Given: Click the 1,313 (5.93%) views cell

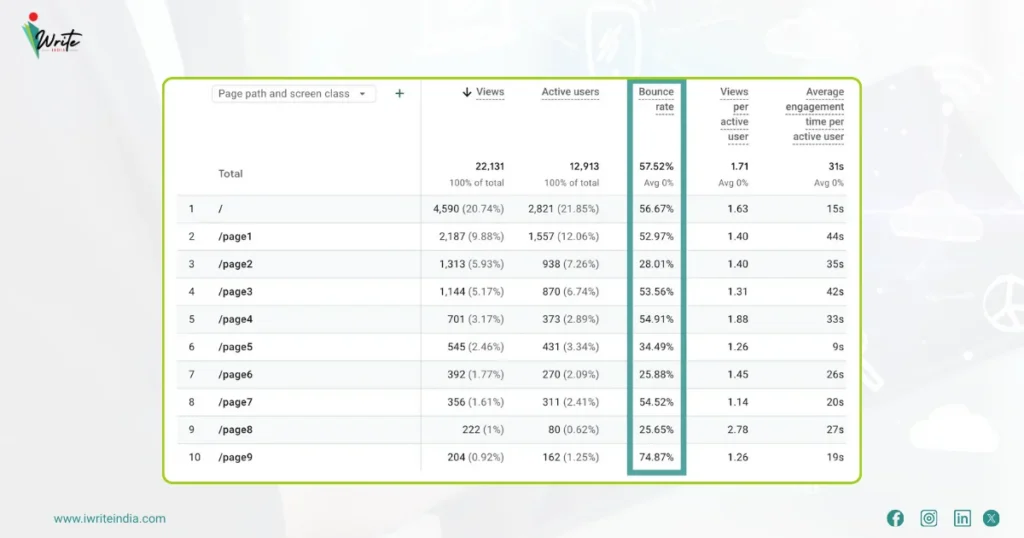Looking at the screenshot, I should [x=472, y=264].
